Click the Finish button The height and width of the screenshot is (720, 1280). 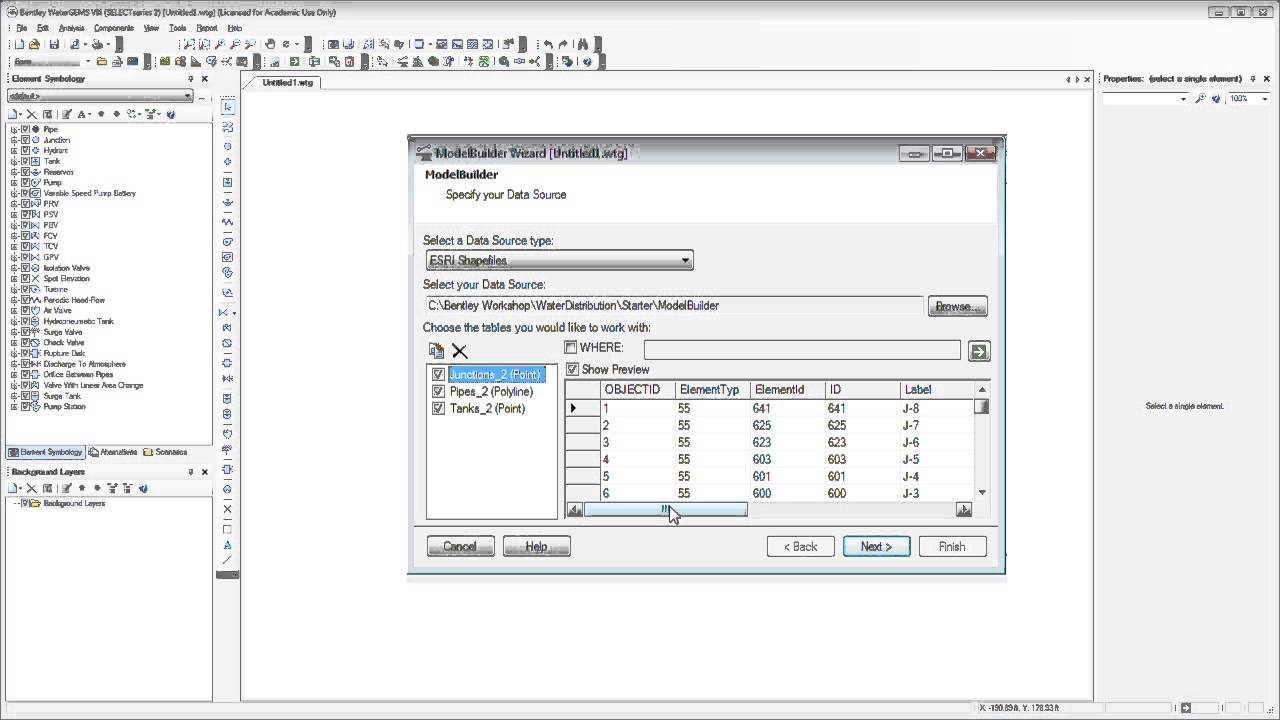pos(952,546)
